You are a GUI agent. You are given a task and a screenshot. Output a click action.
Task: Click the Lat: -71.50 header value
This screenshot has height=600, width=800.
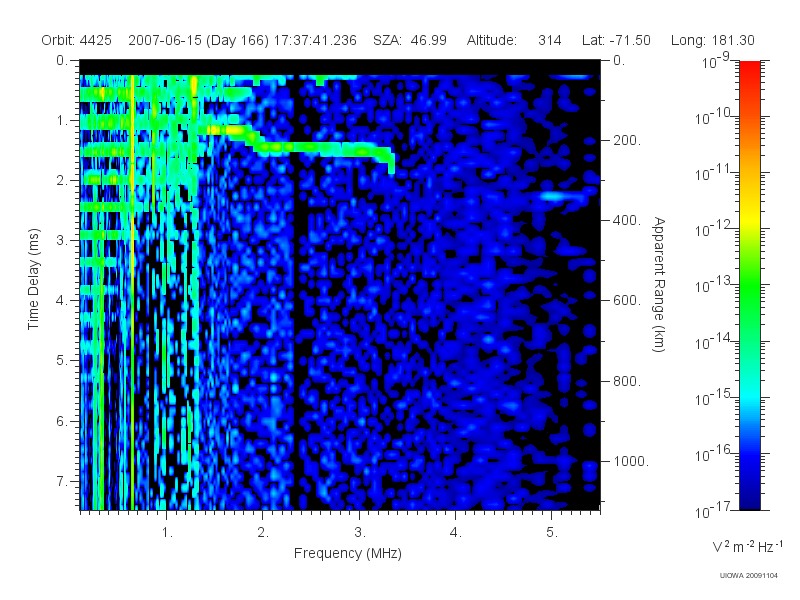click(x=616, y=40)
